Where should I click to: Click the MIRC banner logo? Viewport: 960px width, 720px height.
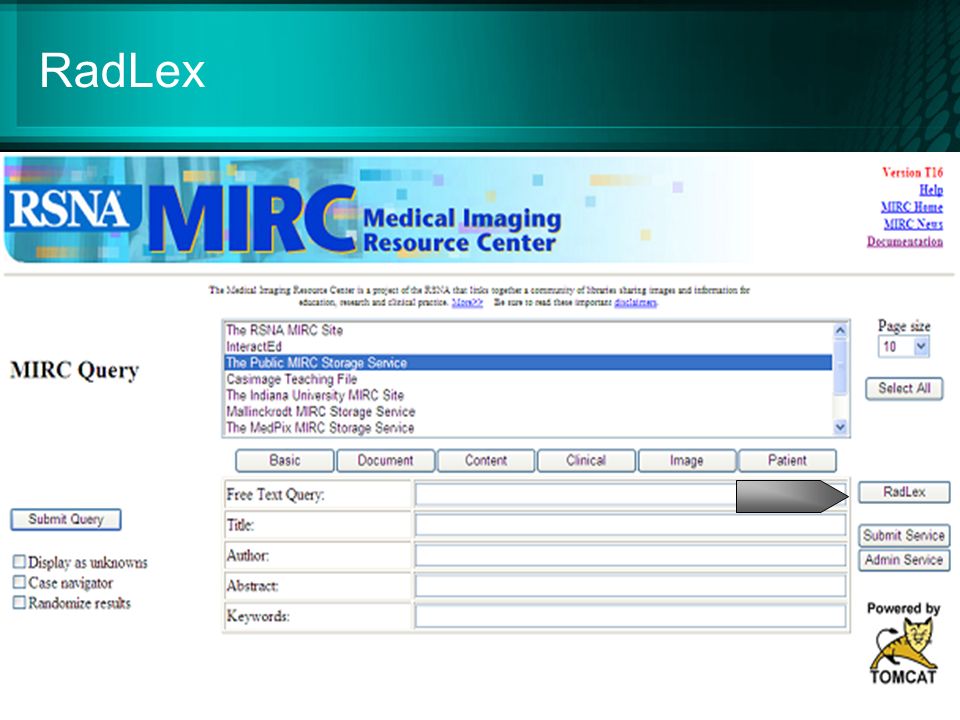(251, 219)
